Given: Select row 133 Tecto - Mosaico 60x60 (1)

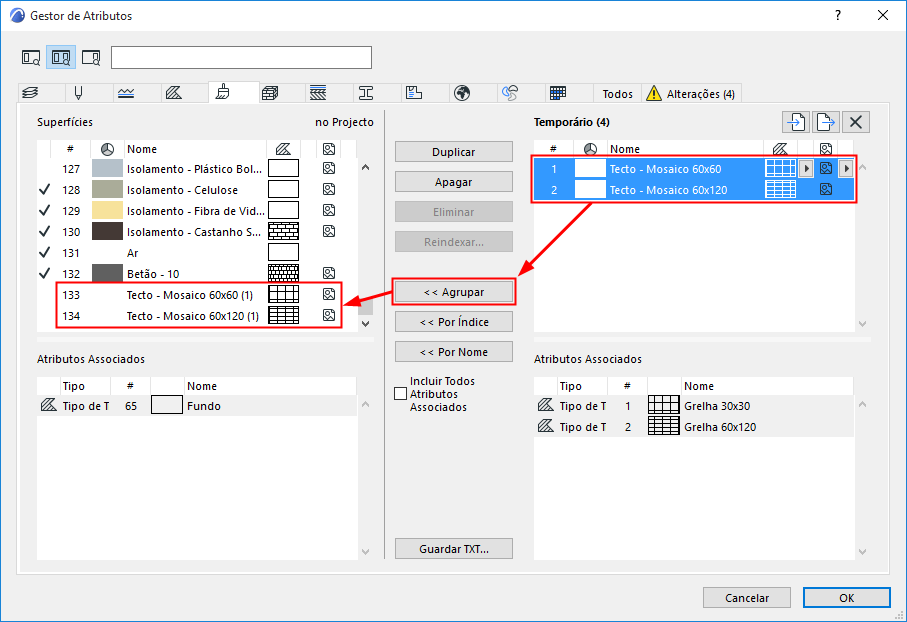Looking at the screenshot, I should tap(198, 295).
